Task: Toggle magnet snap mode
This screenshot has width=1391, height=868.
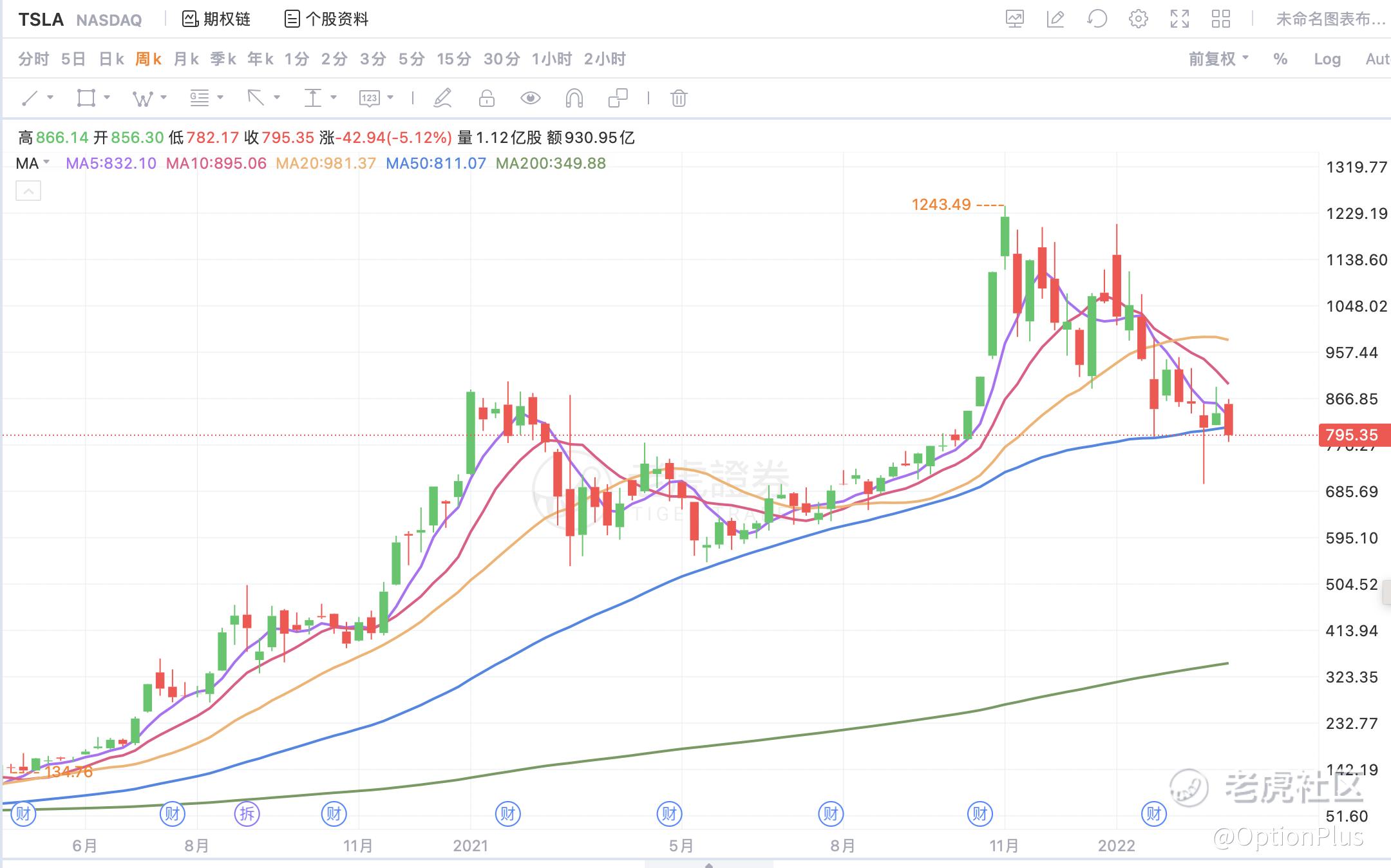Action: pyautogui.click(x=574, y=99)
